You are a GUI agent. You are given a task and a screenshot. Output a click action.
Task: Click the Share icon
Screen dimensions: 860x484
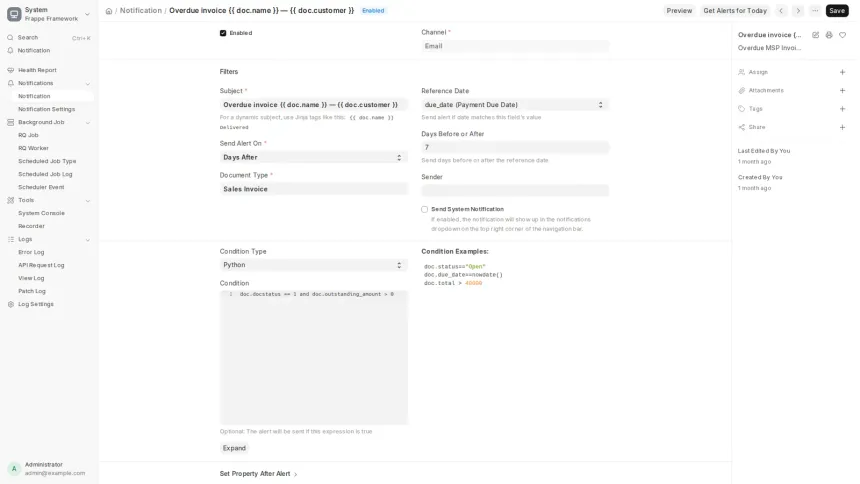[x=742, y=127]
